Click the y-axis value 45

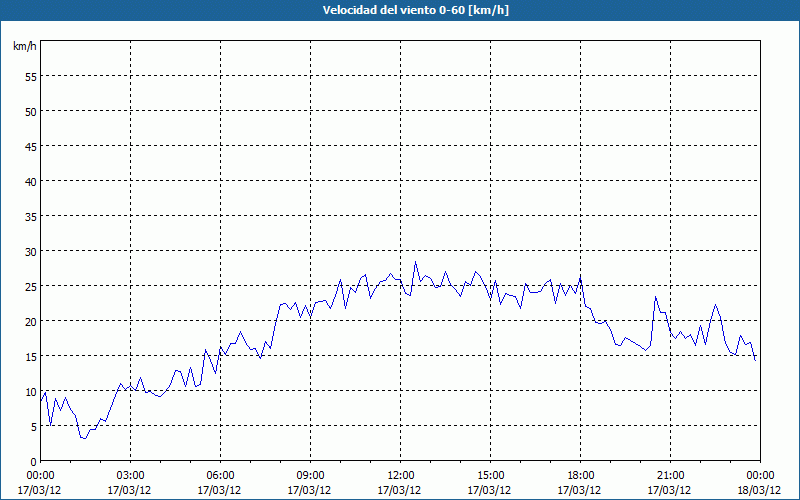point(31,146)
